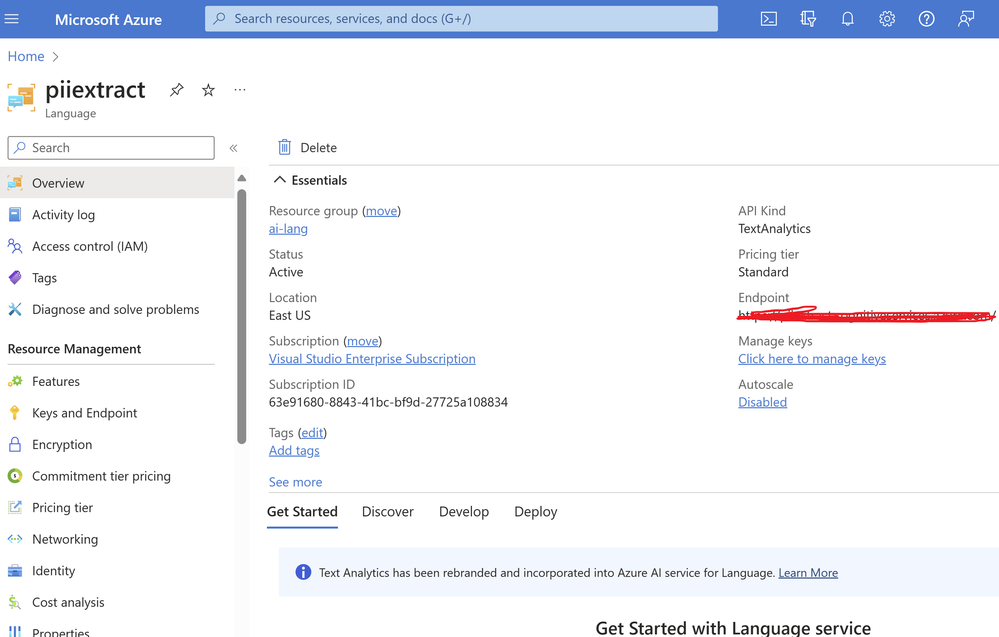Click the sidebar vertical scrollbar thumb
Screen dimensions: 999x637
(241, 317)
